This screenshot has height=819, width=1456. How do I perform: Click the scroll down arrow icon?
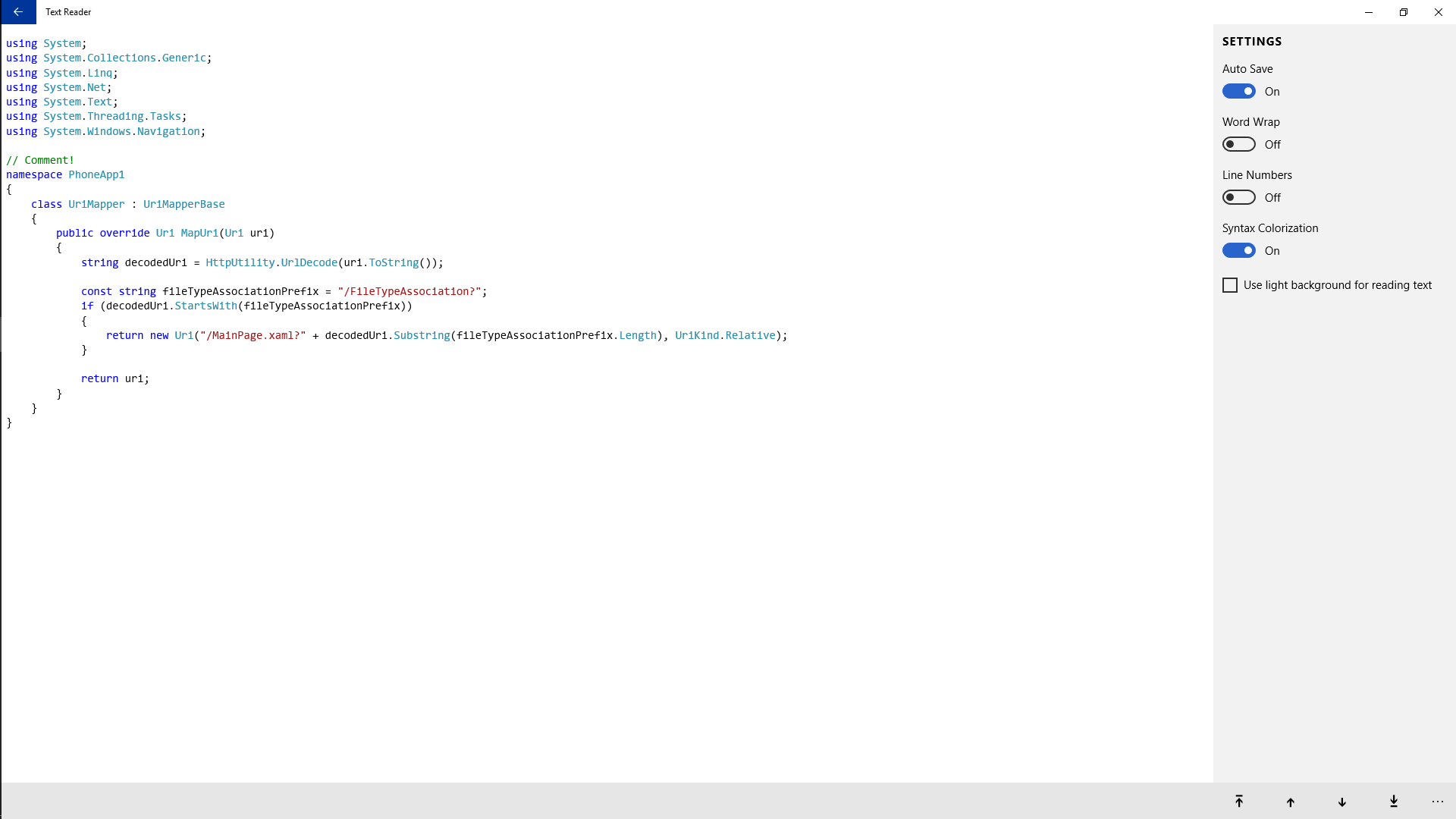coord(1342,802)
